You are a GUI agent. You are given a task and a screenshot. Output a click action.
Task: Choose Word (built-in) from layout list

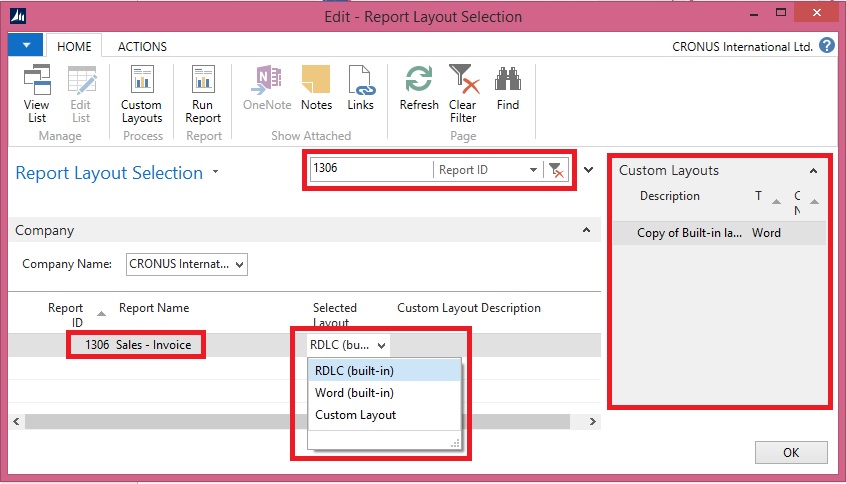pyautogui.click(x=353, y=392)
